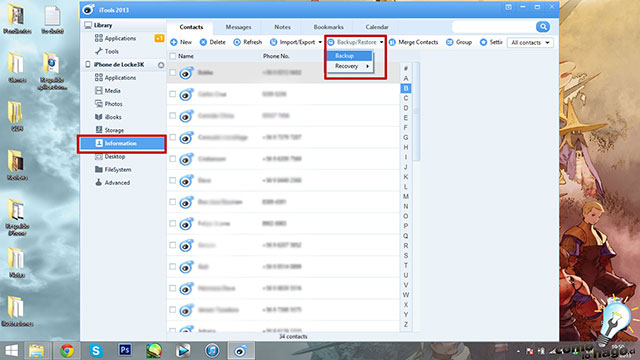
Task: Switch to the Contacts tab
Action: [x=191, y=27]
